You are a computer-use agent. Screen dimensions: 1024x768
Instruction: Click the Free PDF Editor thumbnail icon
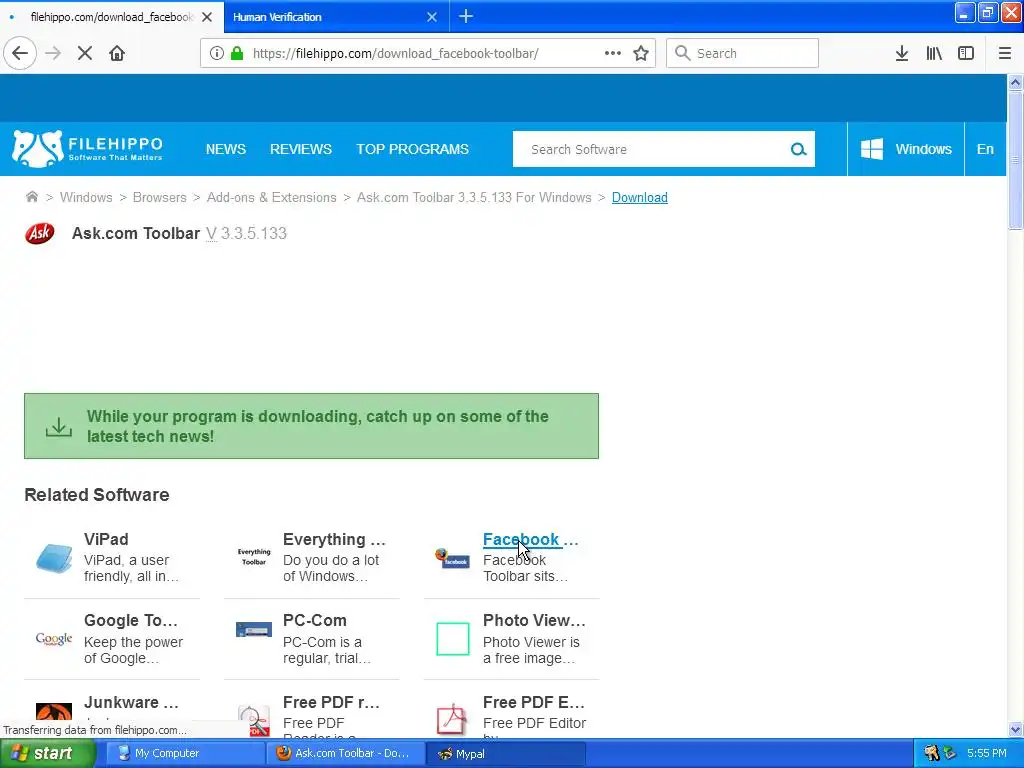coord(452,720)
